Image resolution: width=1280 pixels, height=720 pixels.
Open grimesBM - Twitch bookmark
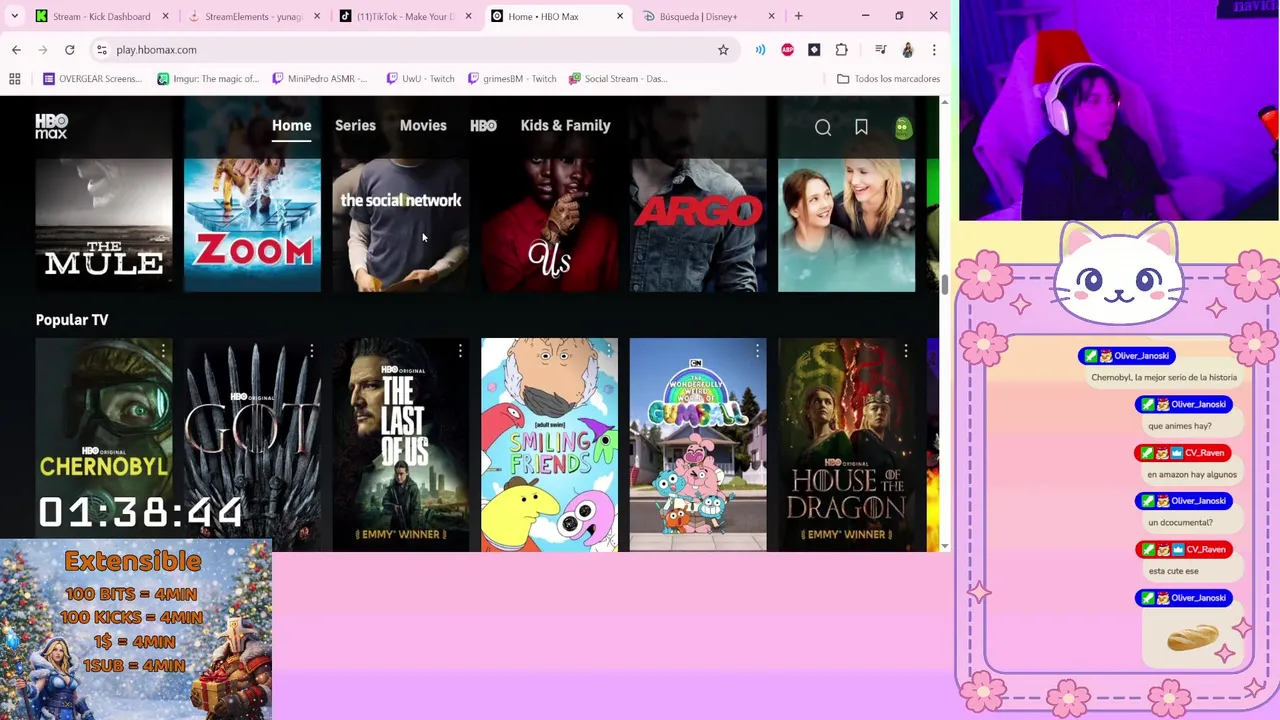point(512,78)
